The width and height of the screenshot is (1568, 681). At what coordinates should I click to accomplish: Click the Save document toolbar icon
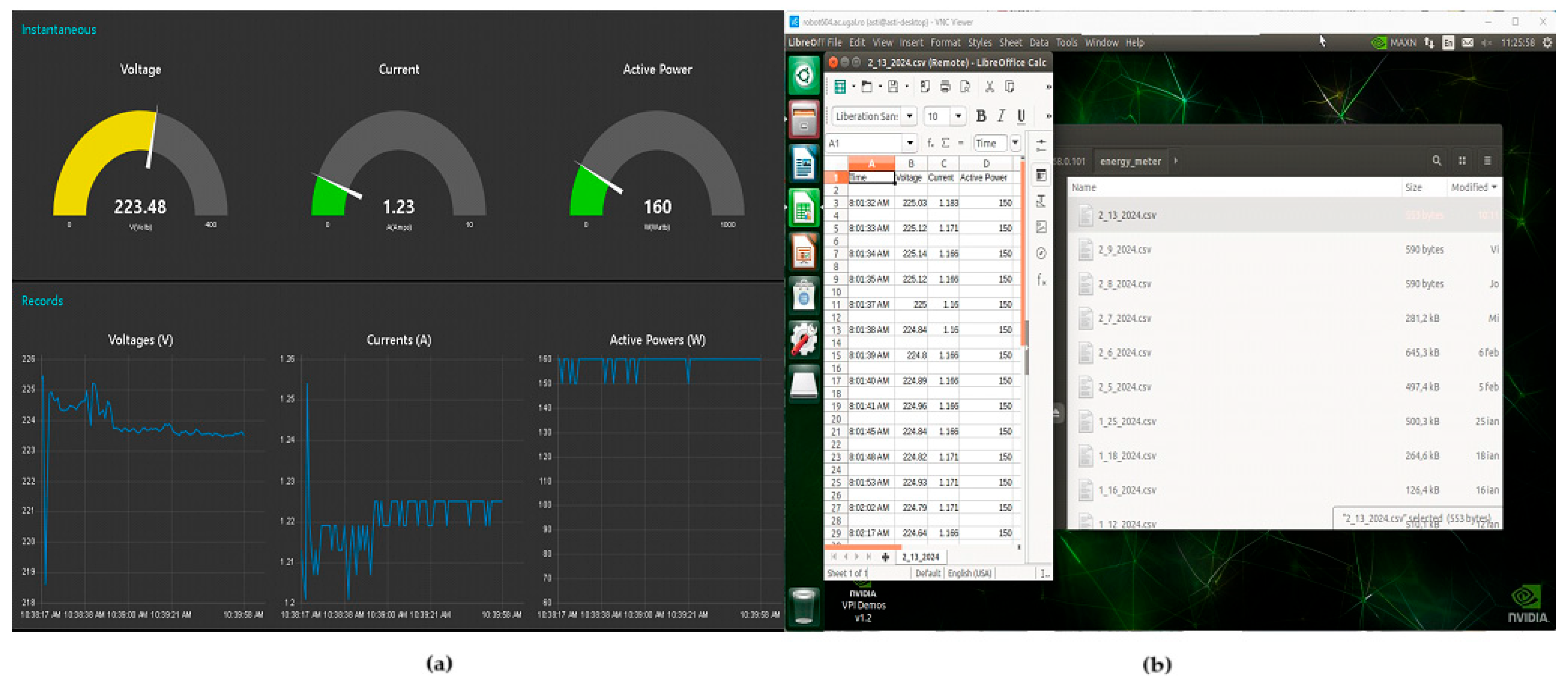tap(893, 86)
